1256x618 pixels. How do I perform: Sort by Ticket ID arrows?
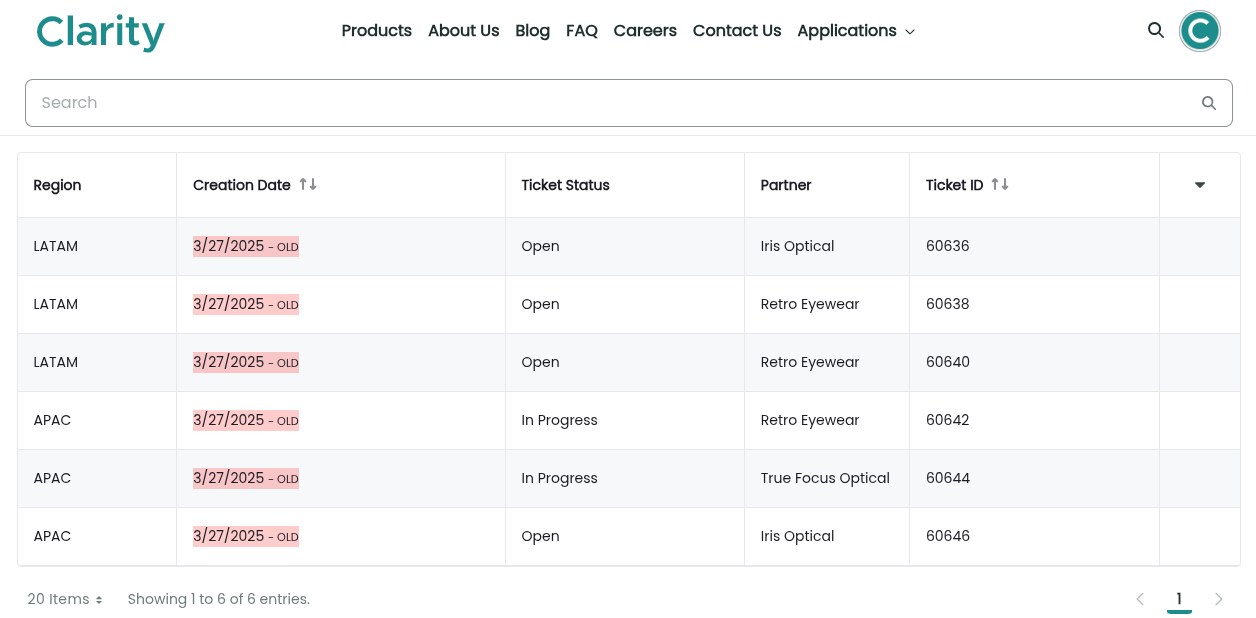(x=1000, y=184)
